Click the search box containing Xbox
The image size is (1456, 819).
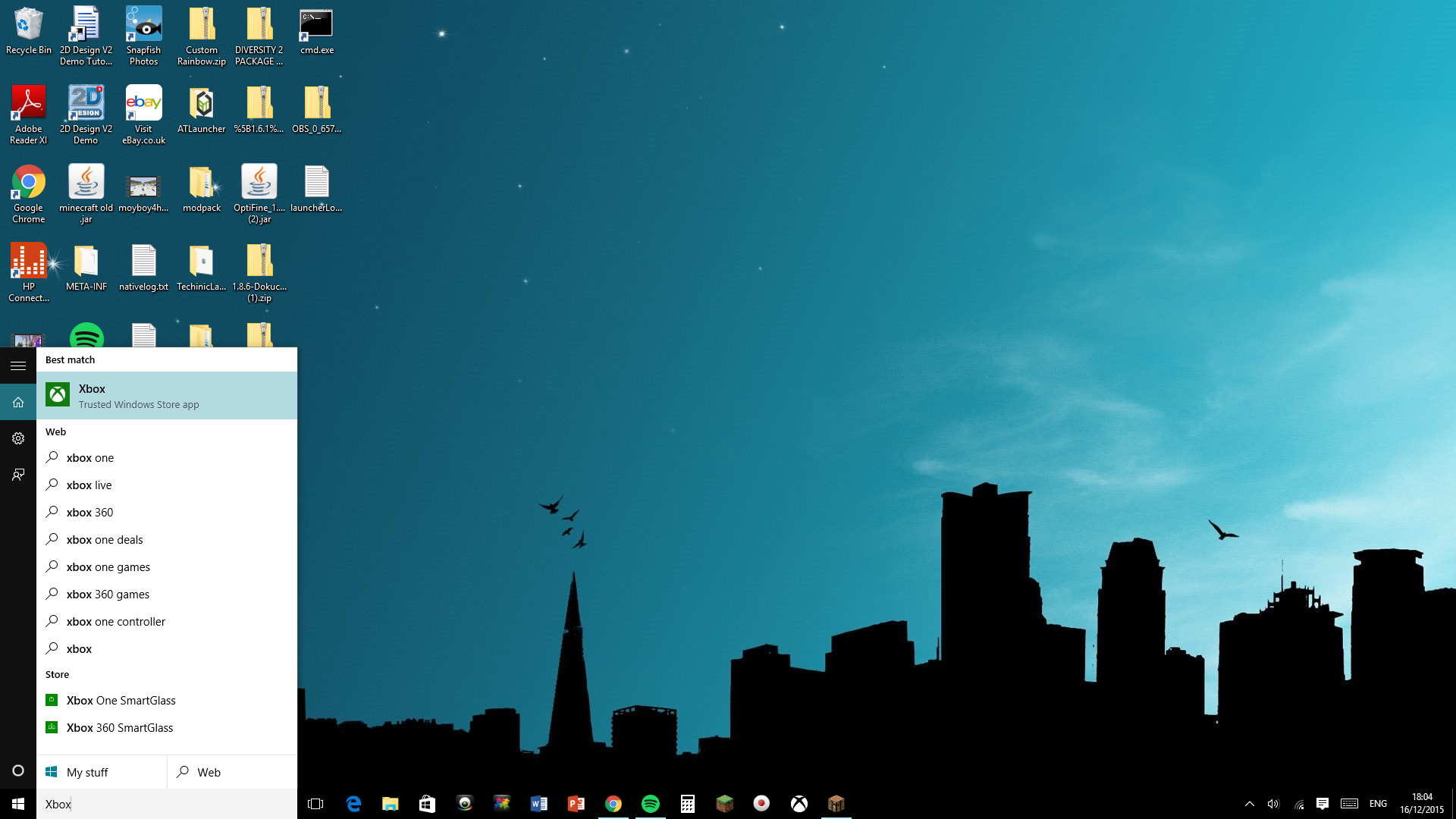pyautogui.click(x=167, y=804)
